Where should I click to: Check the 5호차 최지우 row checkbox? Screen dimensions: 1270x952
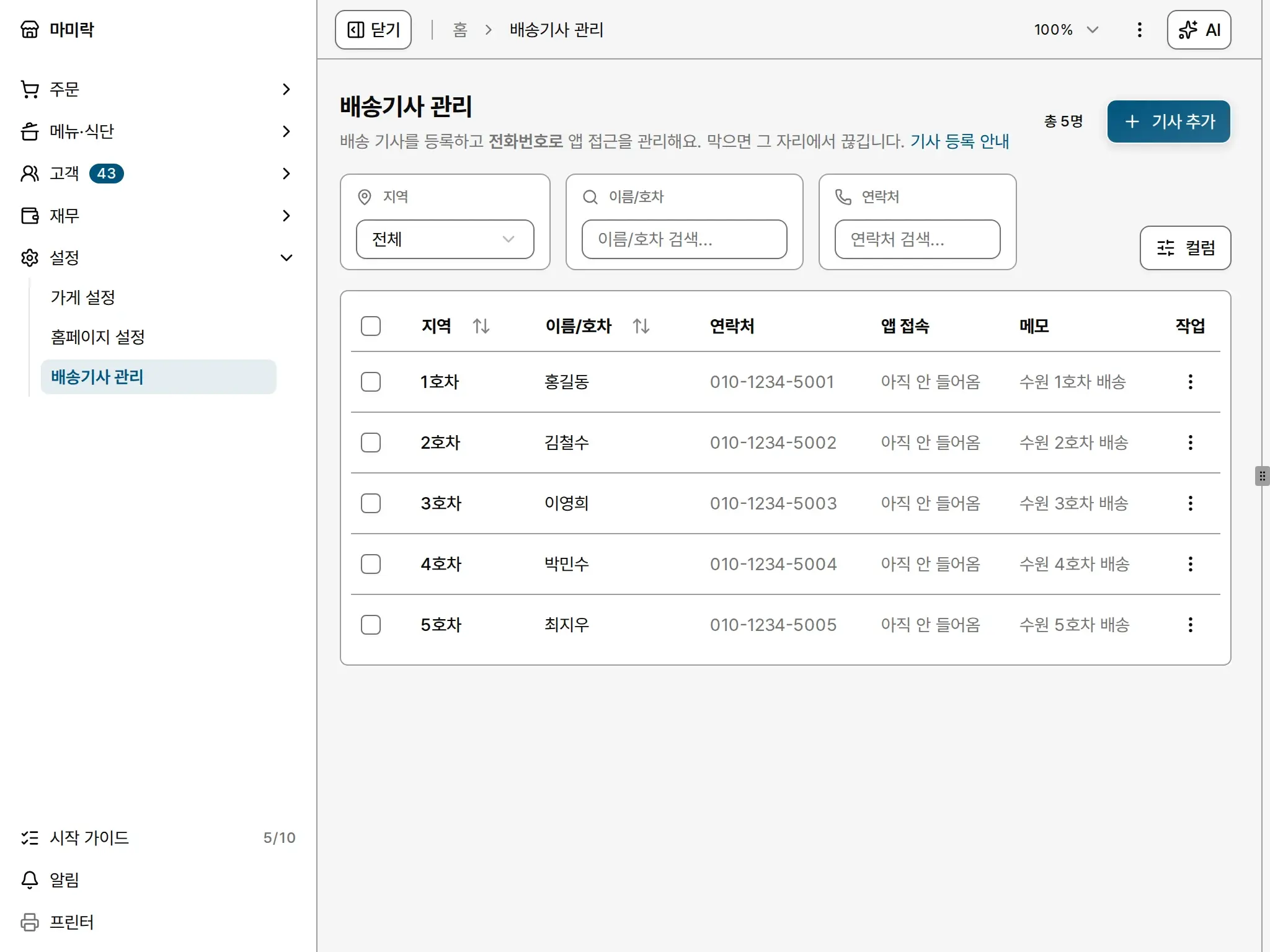coord(371,625)
